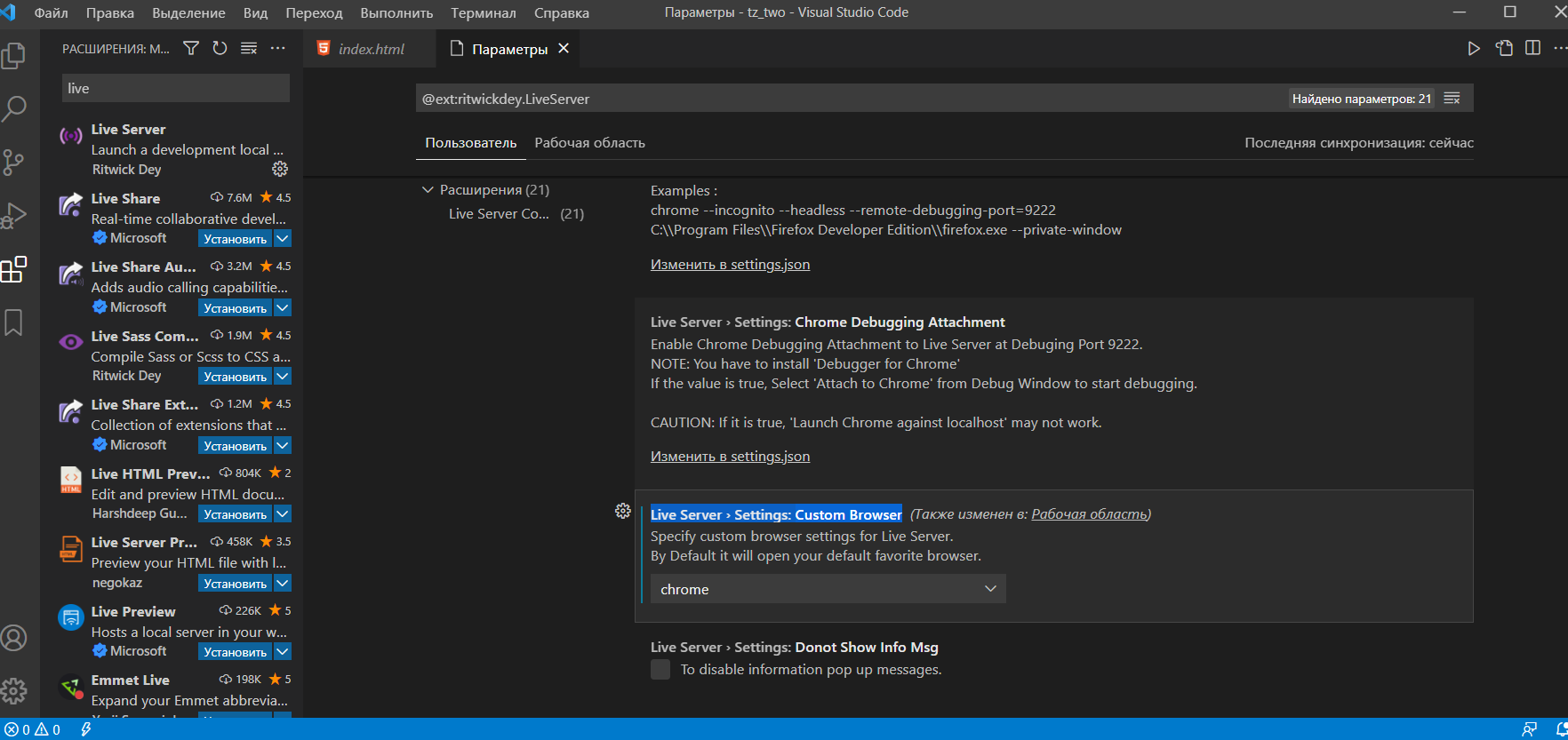
Task: Open the Custom Browser chrome dropdown
Action: pyautogui.click(x=828, y=589)
